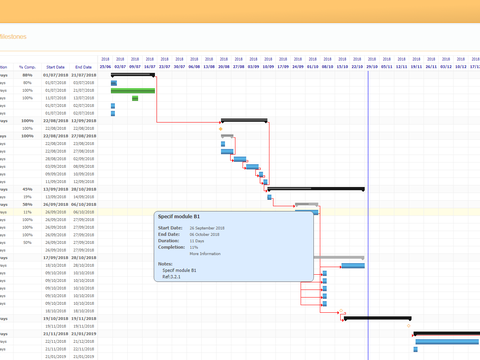480x360 pixels.
Task: Sort by the % Comp. column header
Action: coord(27,67)
